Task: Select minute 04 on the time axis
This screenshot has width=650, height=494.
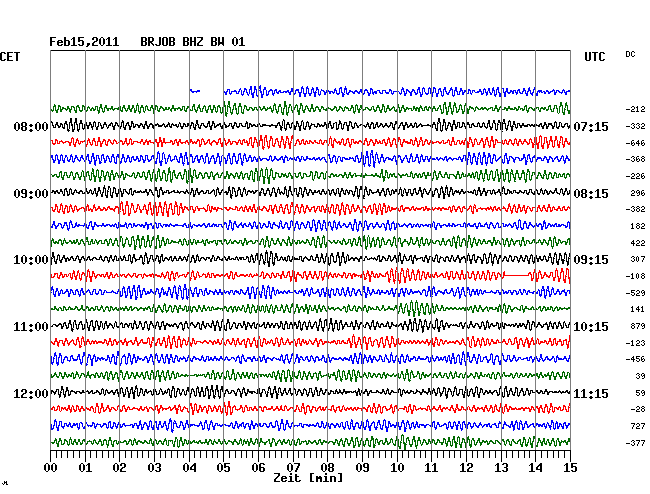Action: point(189,468)
